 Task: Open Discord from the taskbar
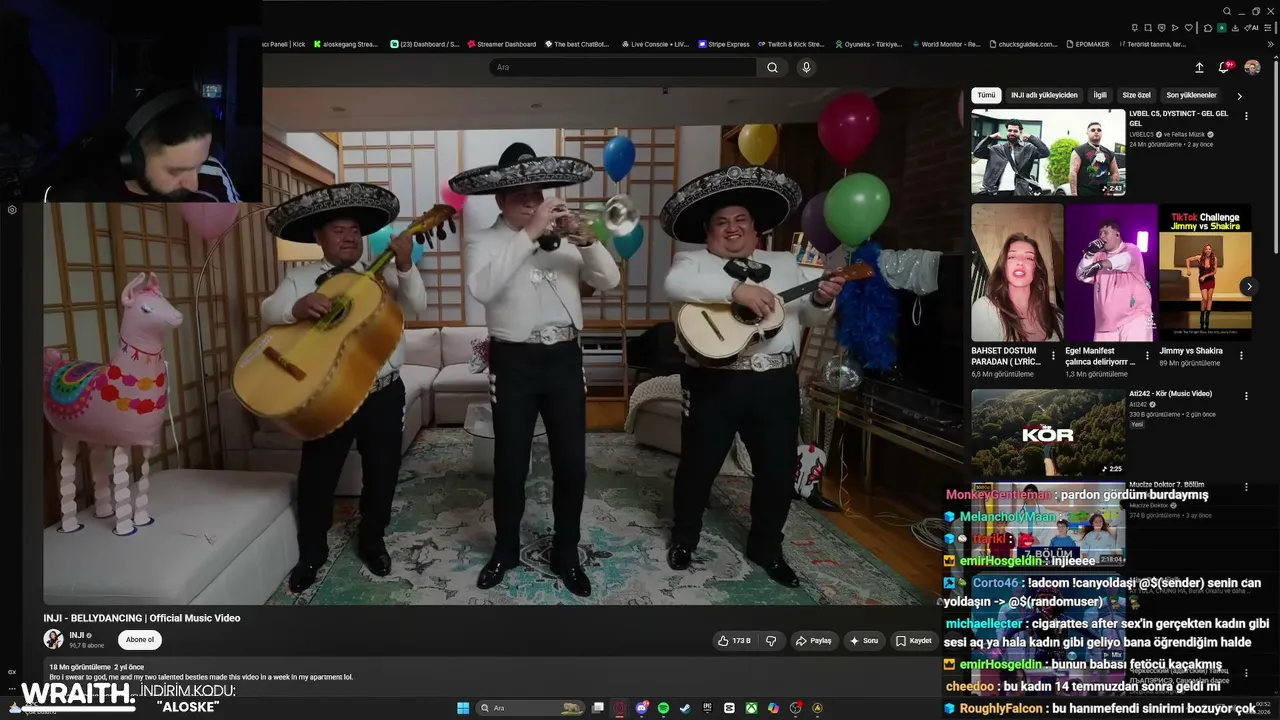point(642,708)
